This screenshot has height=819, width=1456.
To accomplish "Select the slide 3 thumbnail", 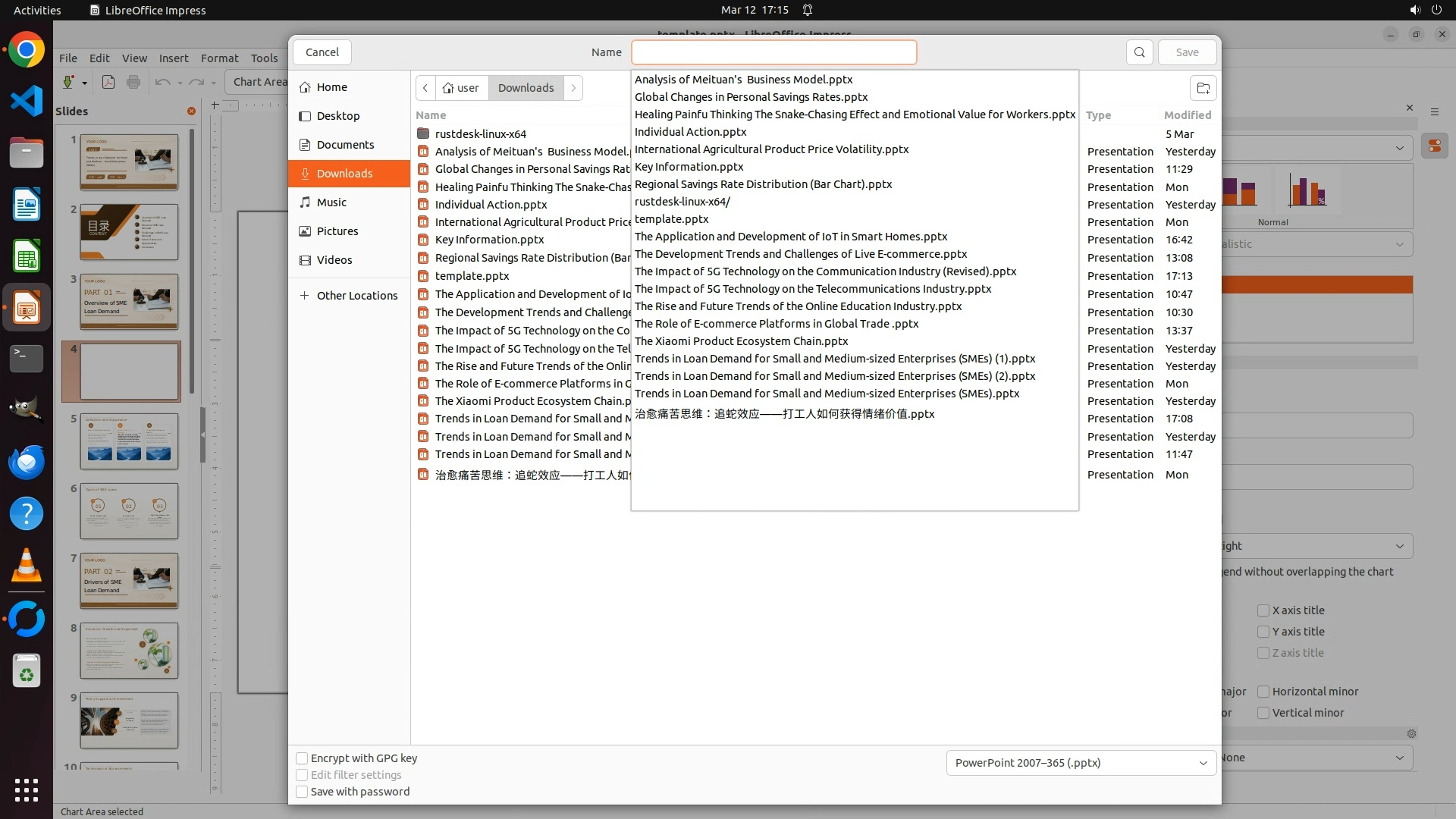I will 129,301.
